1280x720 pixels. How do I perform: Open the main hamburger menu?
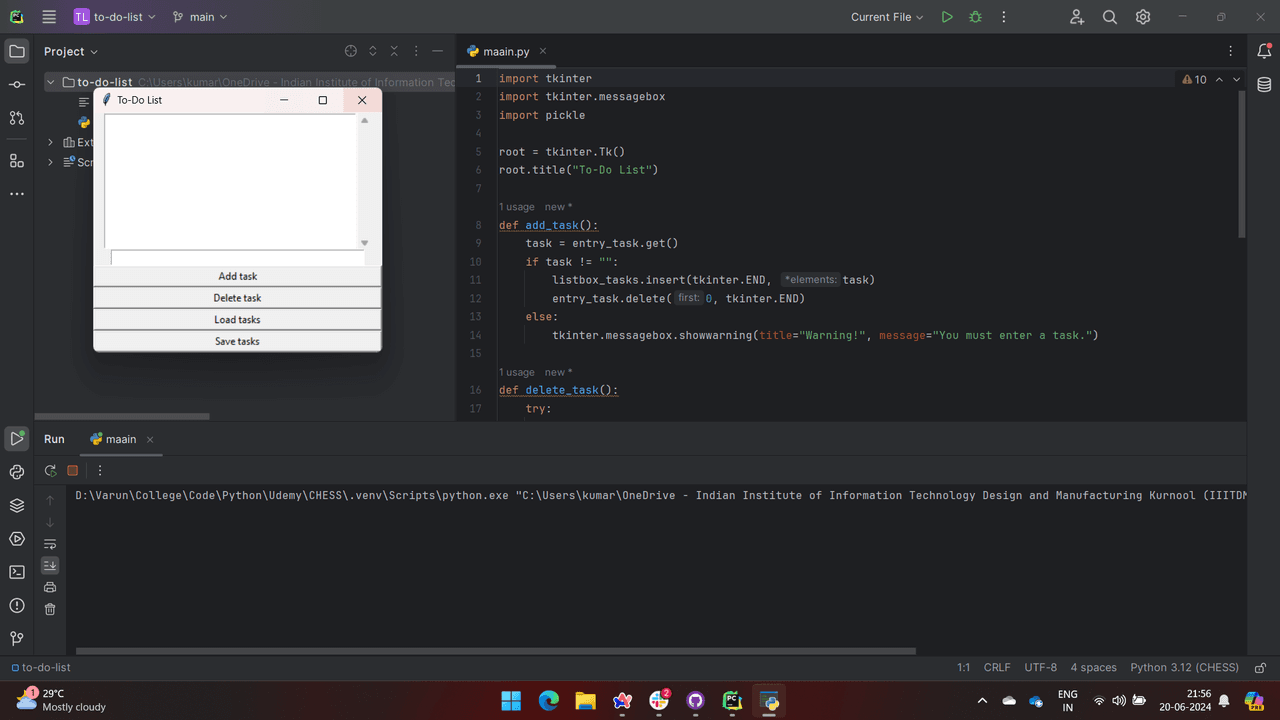pos(49,17)
